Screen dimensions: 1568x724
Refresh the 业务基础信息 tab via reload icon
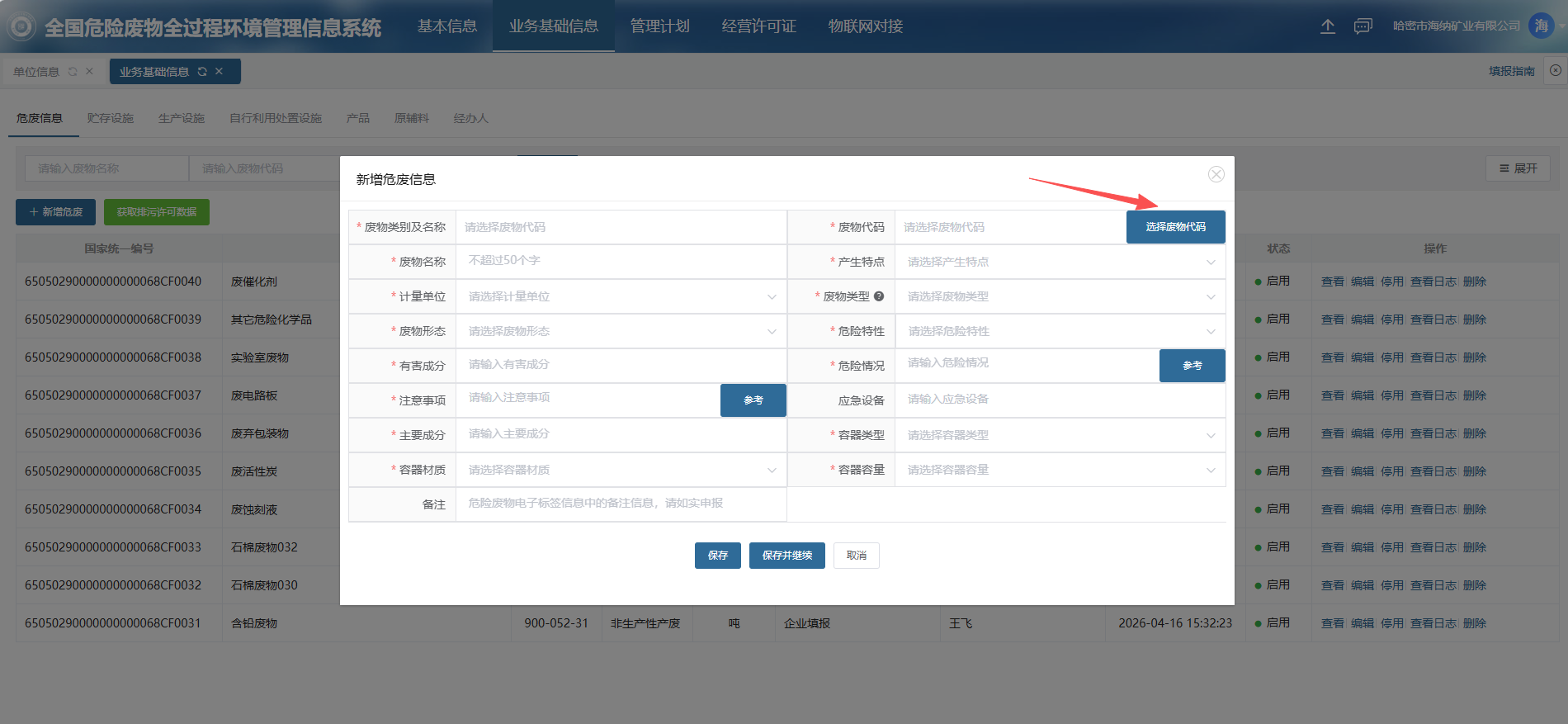(202, 72)
